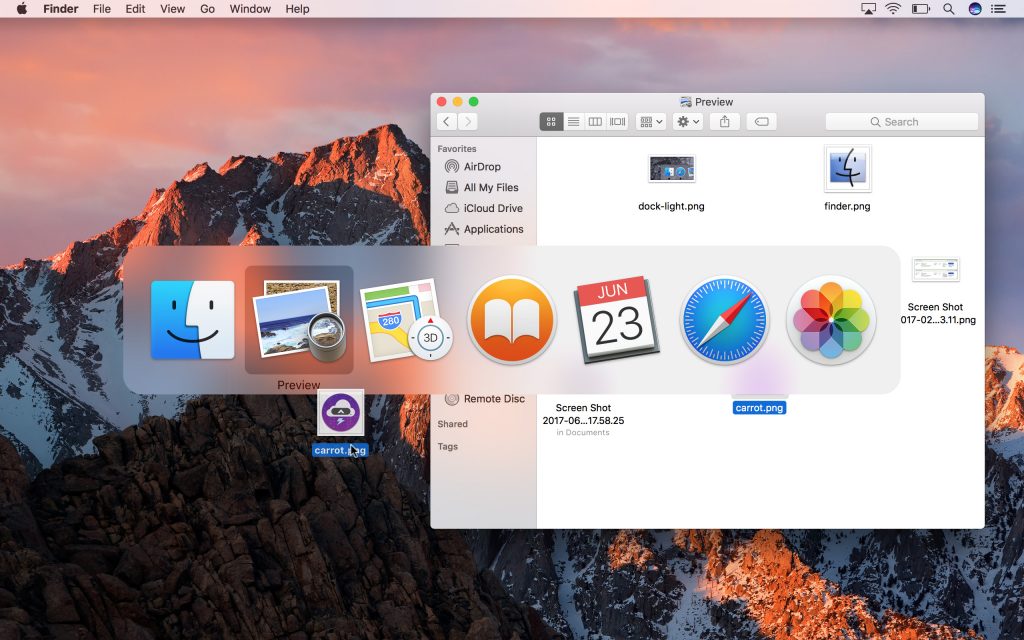
Task: Click the Finder Search field
Action: point(902,121)
